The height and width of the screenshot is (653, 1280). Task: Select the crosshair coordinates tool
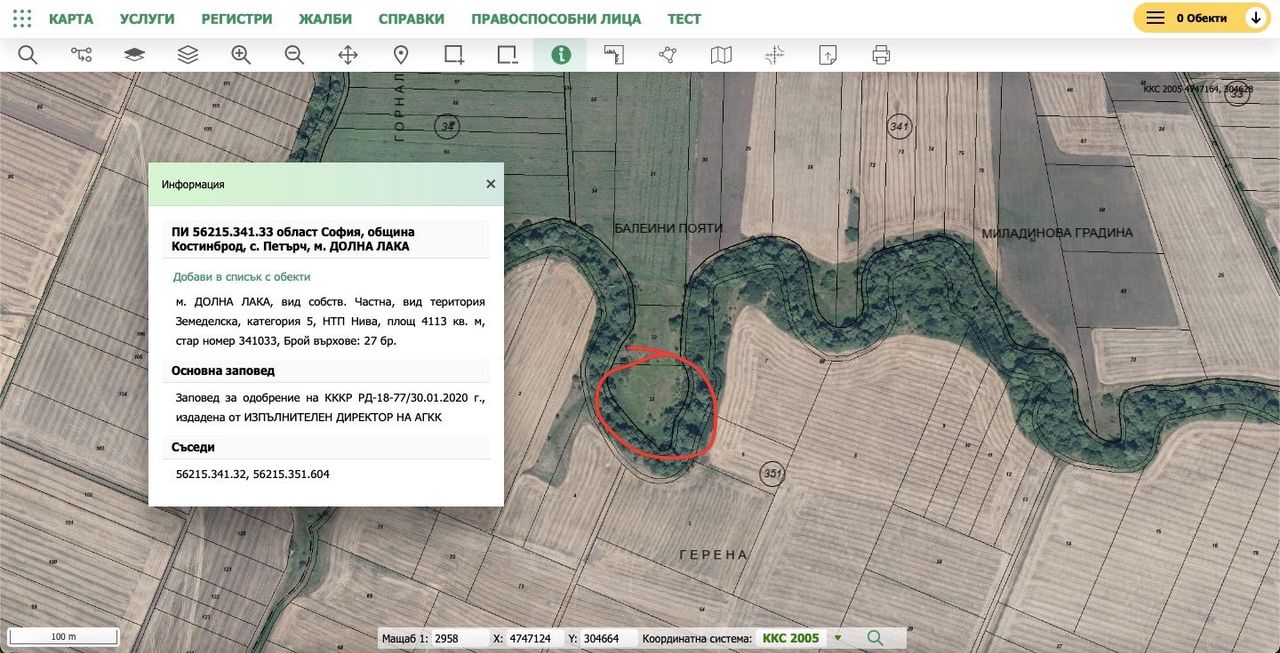(774, 55)
